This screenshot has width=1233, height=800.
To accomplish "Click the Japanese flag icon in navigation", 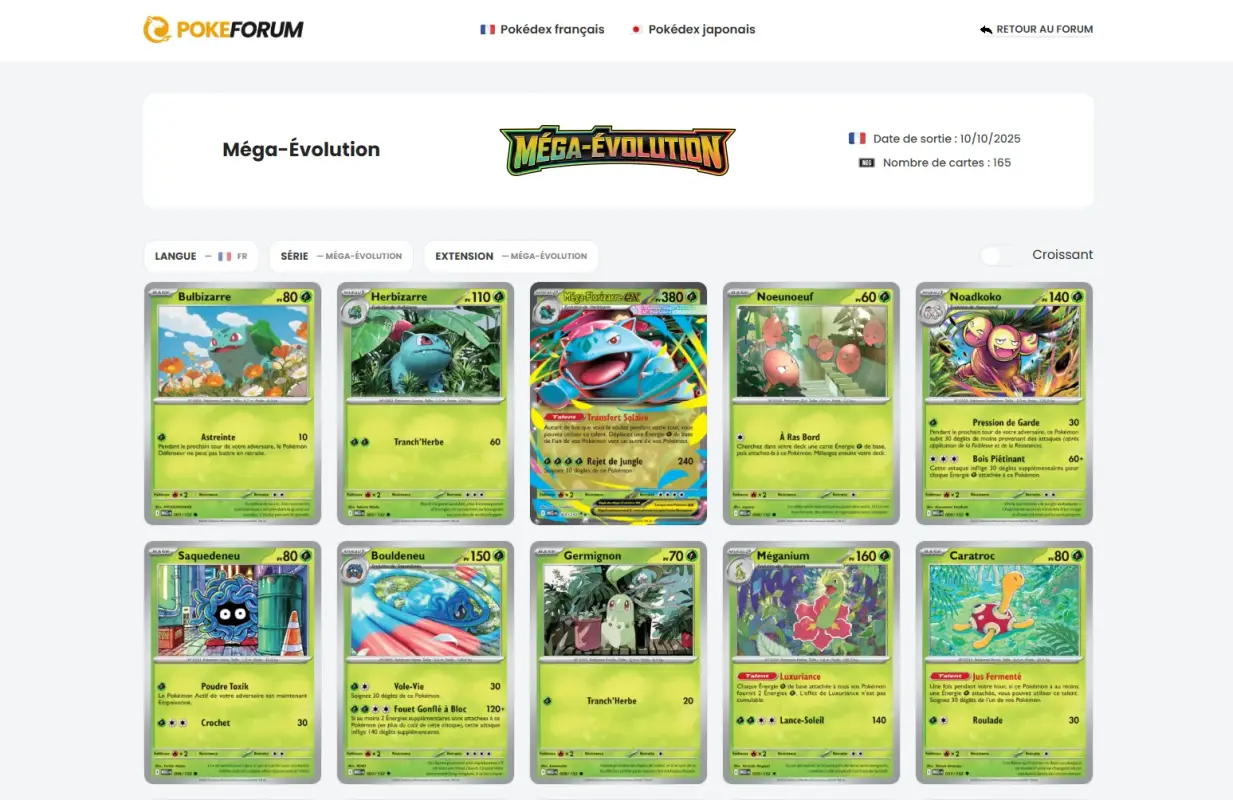I will (x=636, y=29).
